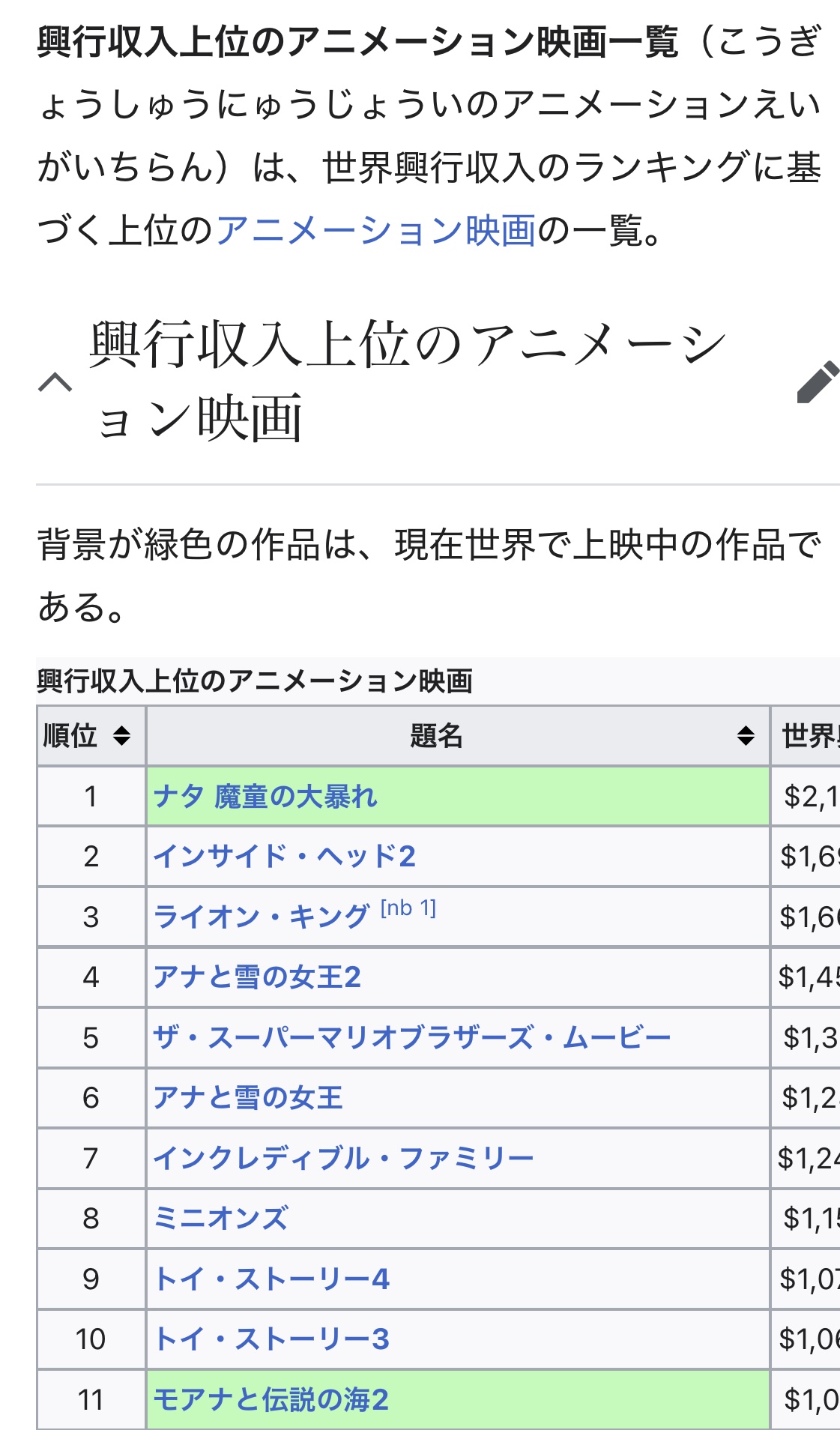The height and width of the screenshot is (1430, 840).
Task: Open インクレディブル・ファミリー link
Action: tap(343, 1158)
